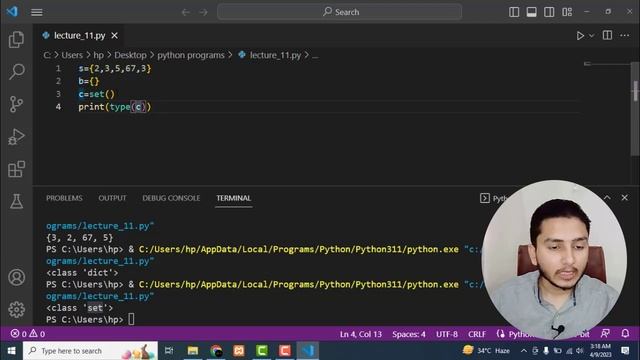Close the terminal panel
The width and height of the screenshot is (640, 360).
pyautogui.click(x=624, y=198)
